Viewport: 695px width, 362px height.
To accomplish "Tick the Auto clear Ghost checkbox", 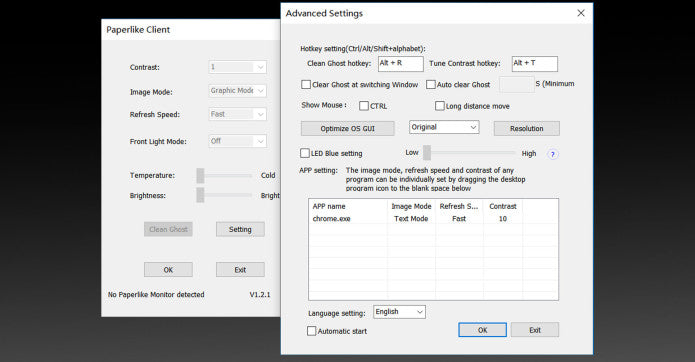I will 431,85.
